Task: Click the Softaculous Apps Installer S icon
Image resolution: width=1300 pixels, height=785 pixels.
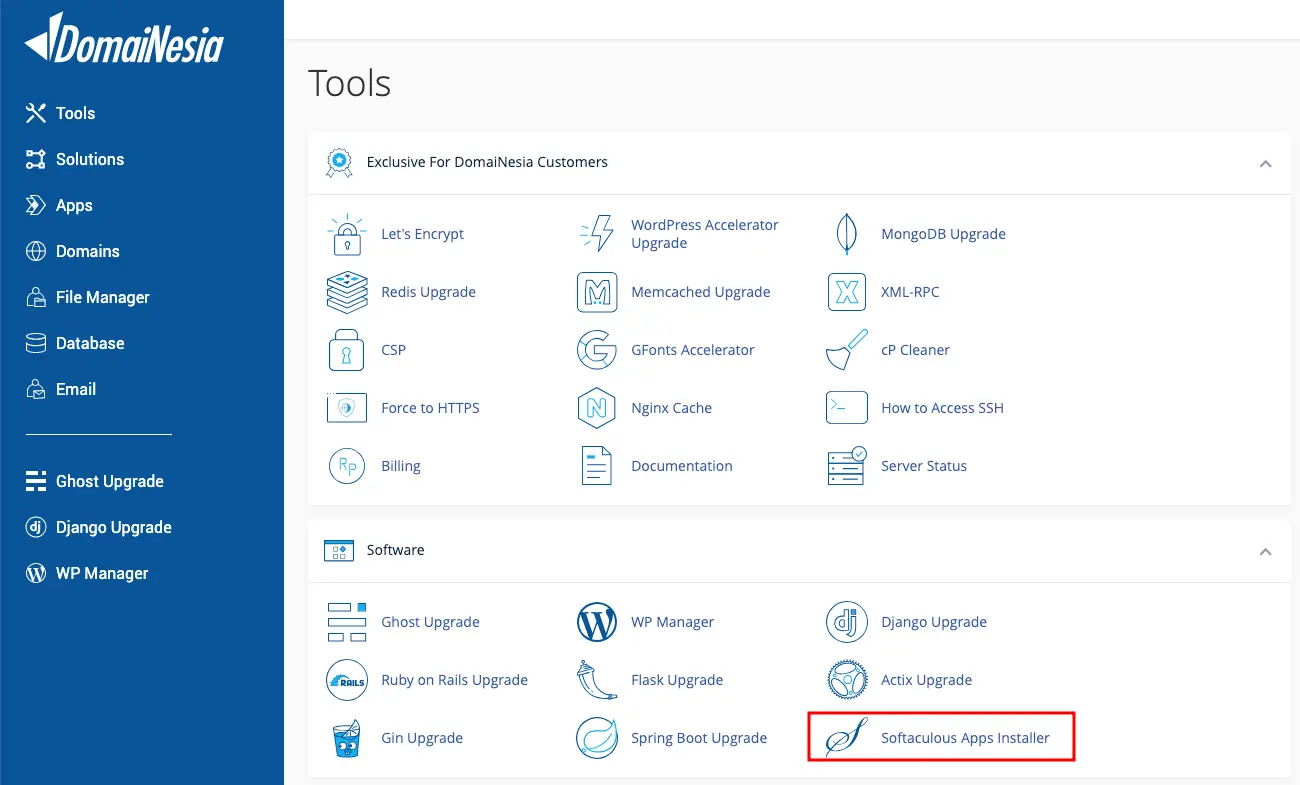Action: (x=847, y=738)
